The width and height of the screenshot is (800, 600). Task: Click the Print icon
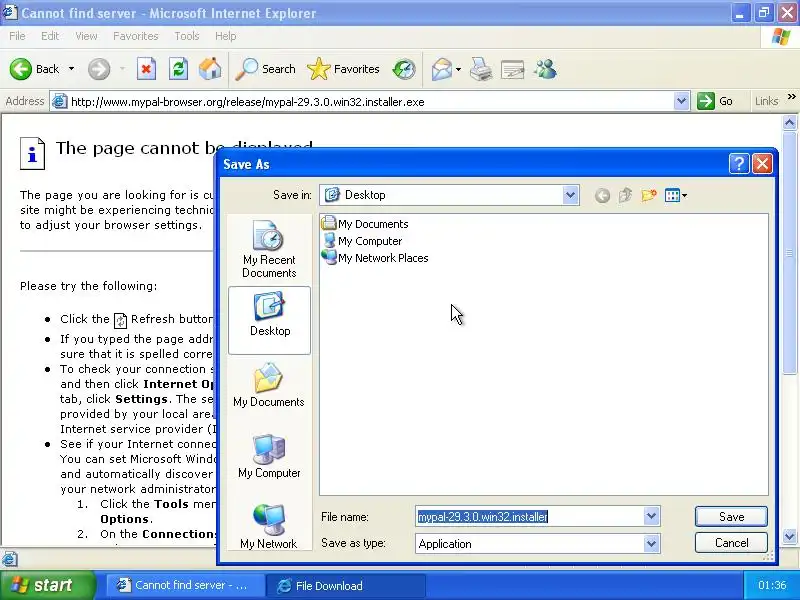481,69
